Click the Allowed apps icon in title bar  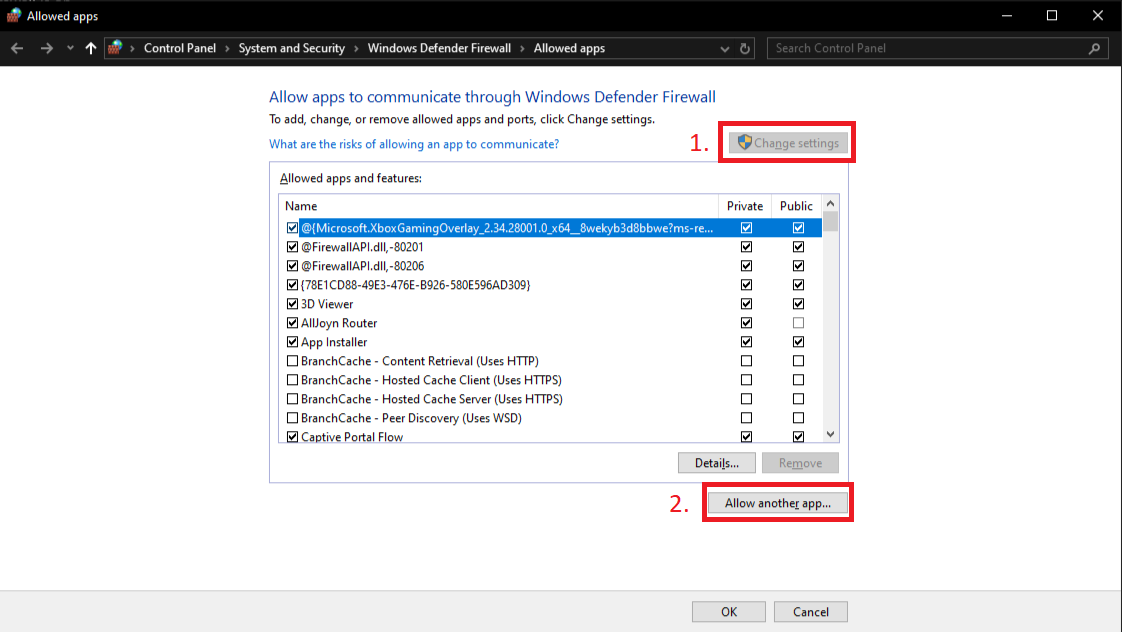click(14, 15)
